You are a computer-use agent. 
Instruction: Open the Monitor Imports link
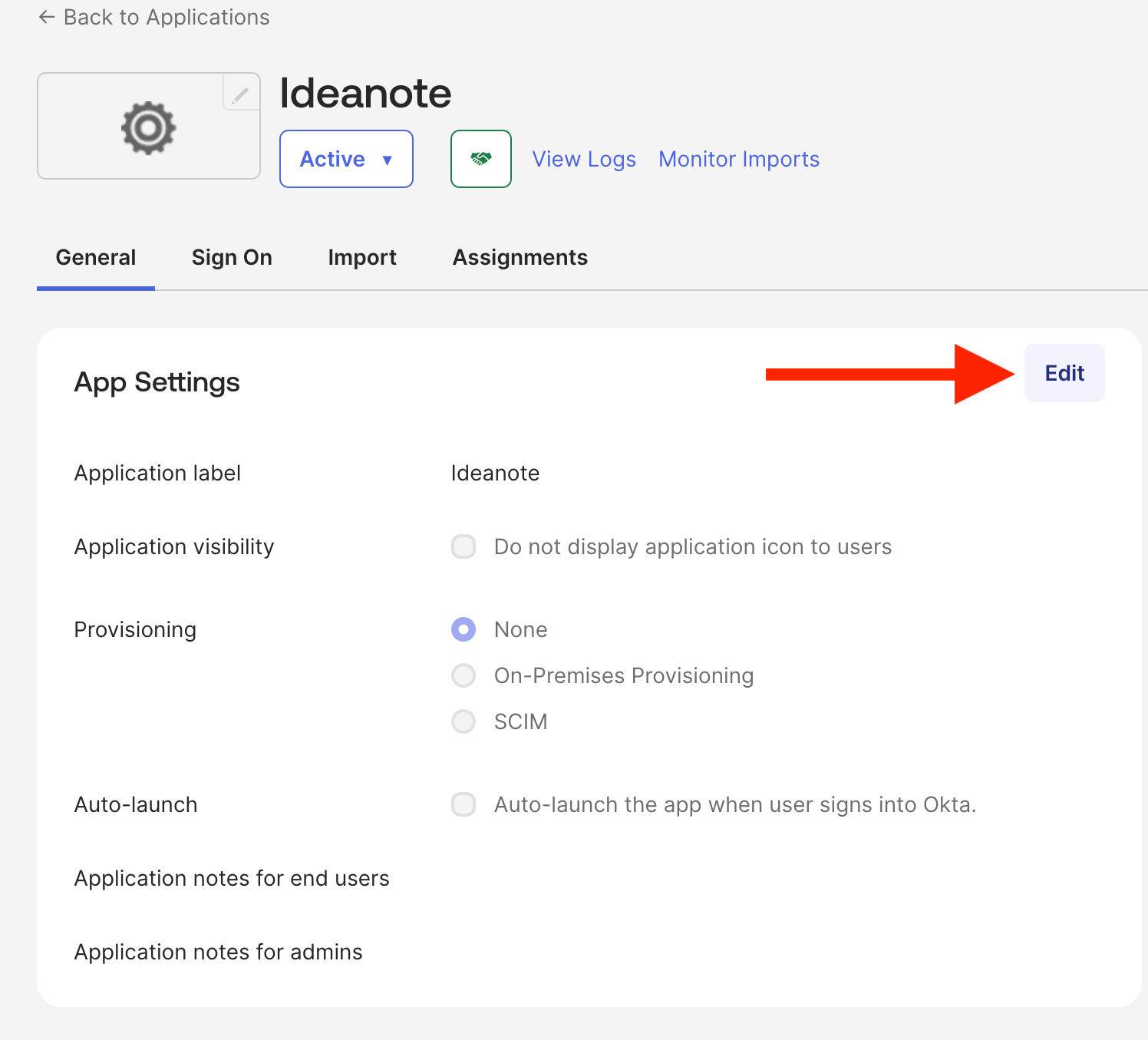(738, 159)
